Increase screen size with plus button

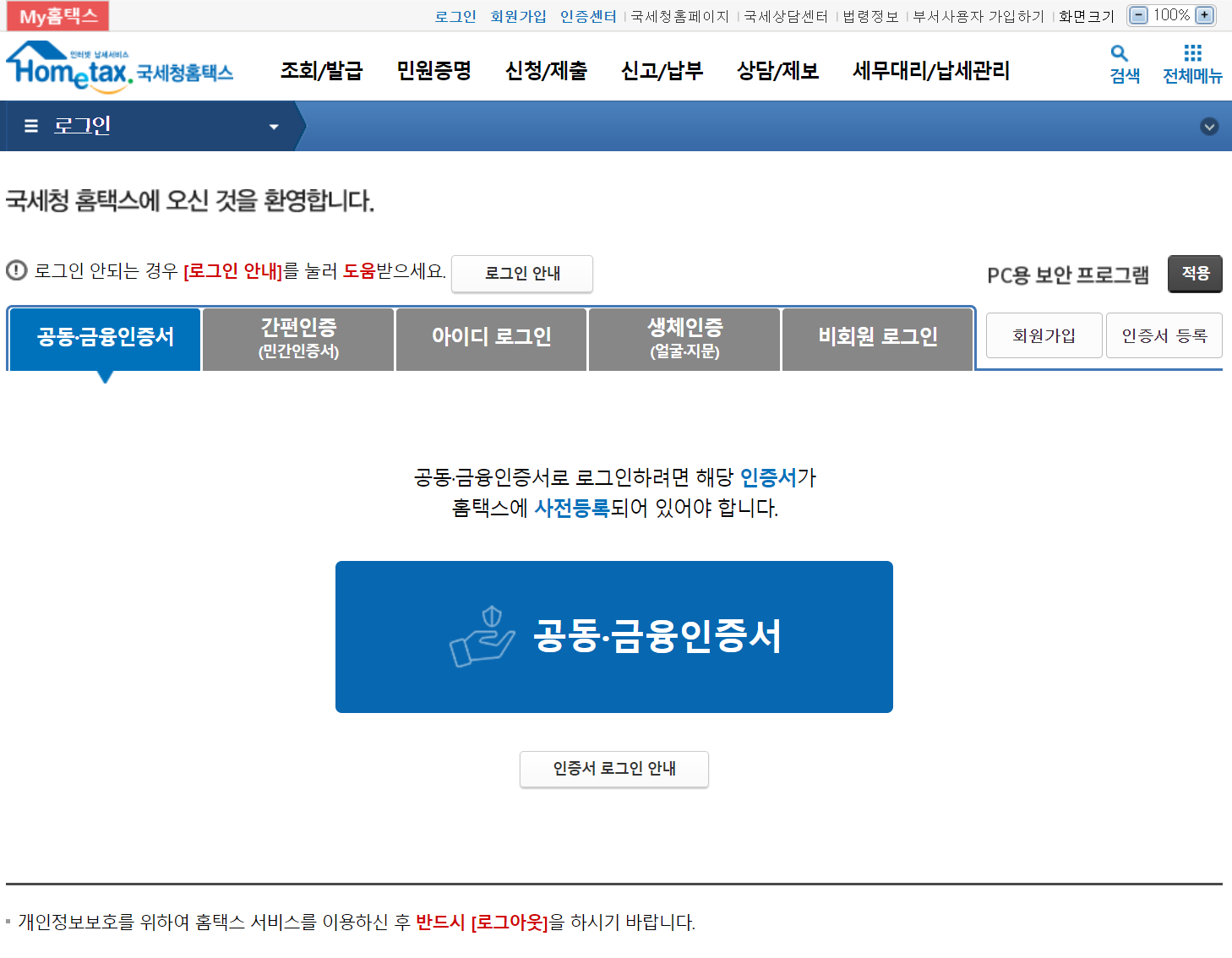tap(1205, 15)
